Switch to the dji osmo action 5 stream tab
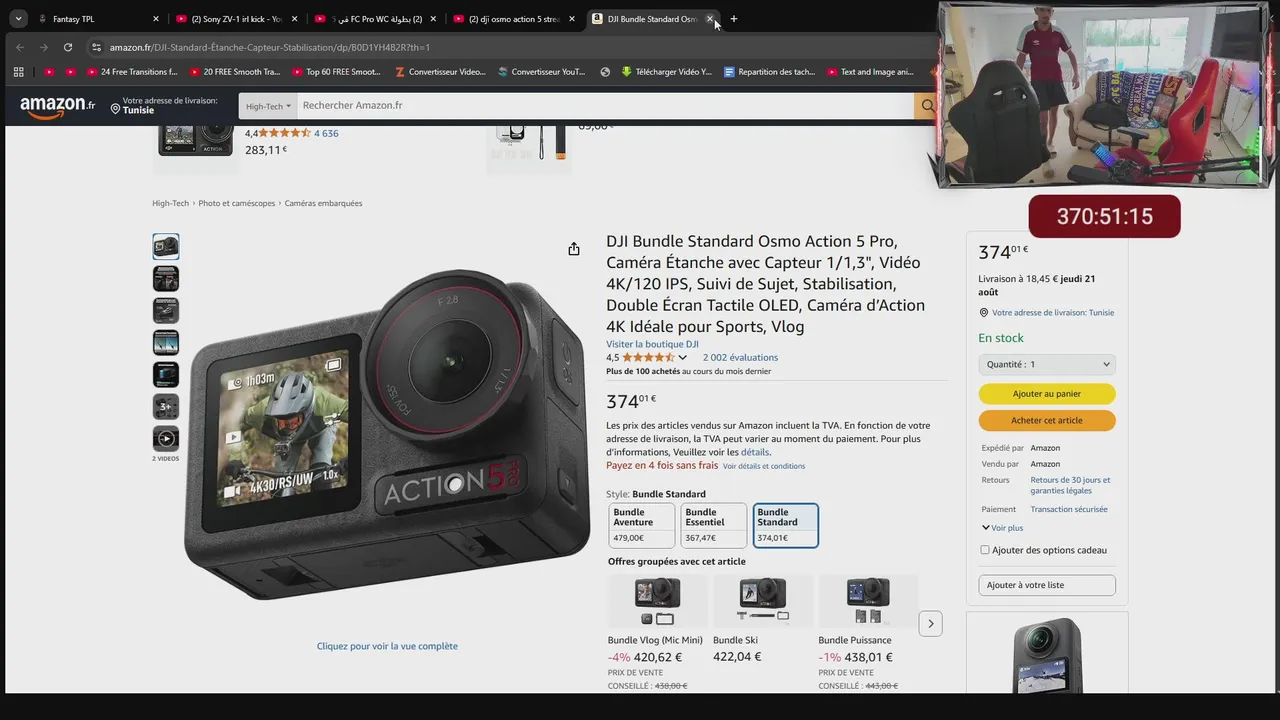The image size is (1280, 720). (x=514, y=19)
